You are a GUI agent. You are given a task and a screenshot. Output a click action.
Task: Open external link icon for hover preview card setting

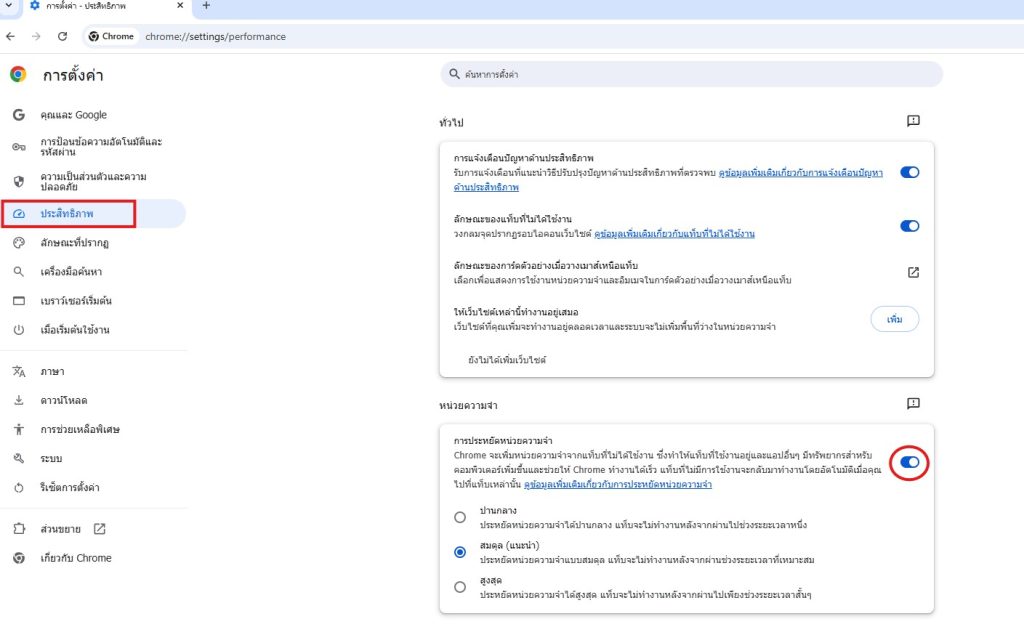click(912, 272)
